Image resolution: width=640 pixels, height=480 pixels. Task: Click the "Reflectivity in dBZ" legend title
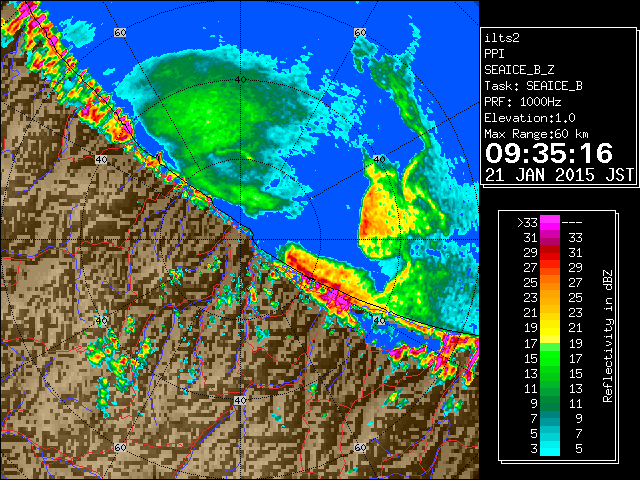tap(607, 336)
